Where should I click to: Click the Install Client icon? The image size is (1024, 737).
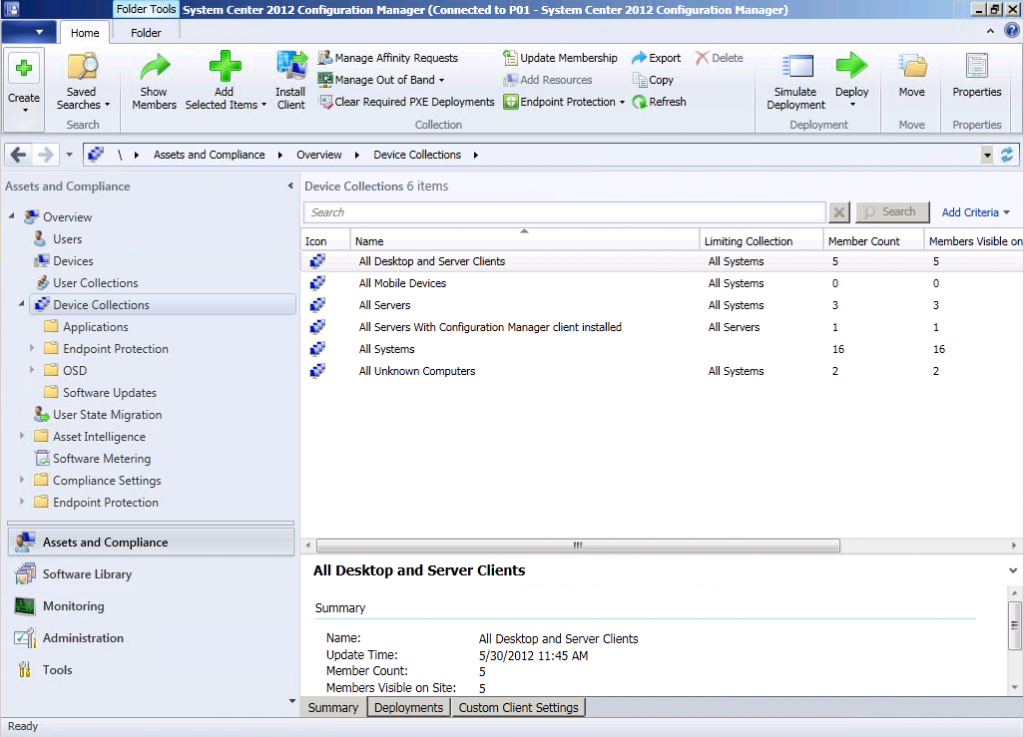coord(291,67)
